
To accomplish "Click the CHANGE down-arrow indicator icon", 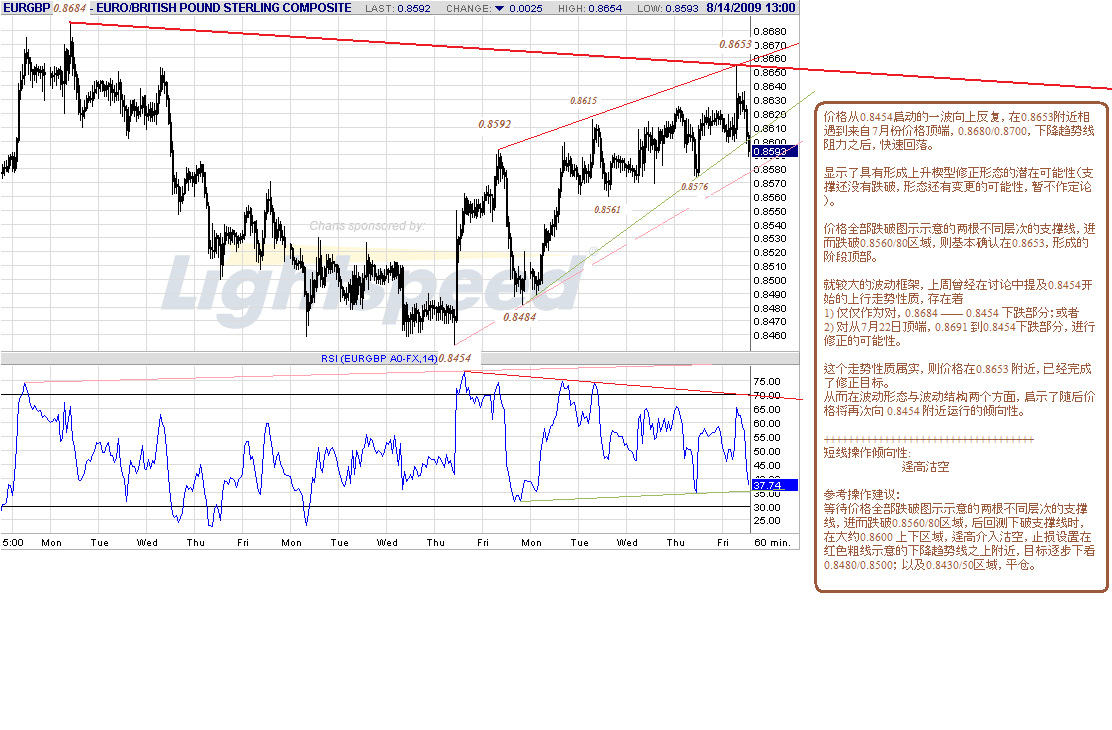I will coord(499,9).
